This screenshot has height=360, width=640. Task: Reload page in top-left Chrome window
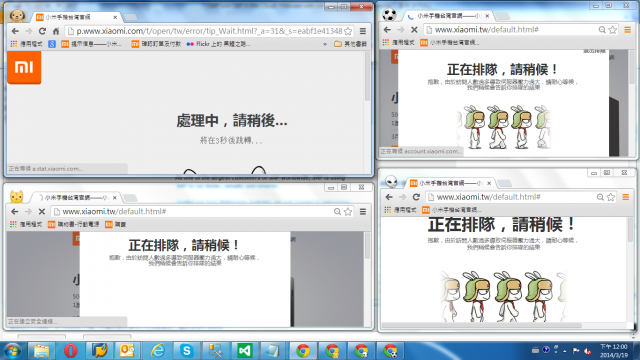tap(42, 31)
